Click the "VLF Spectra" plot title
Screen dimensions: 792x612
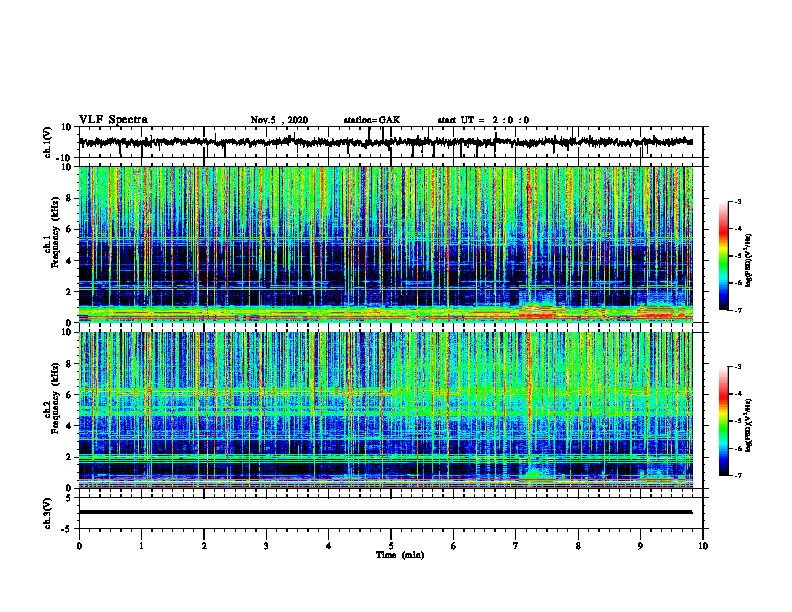(113, 120)
